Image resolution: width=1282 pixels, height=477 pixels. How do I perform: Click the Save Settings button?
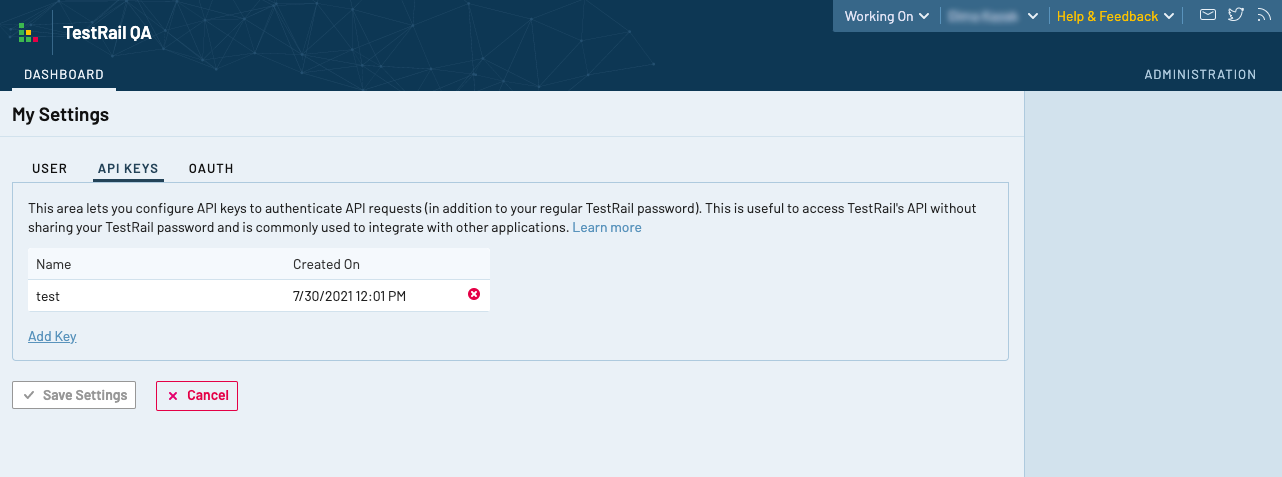pos(74,395)
